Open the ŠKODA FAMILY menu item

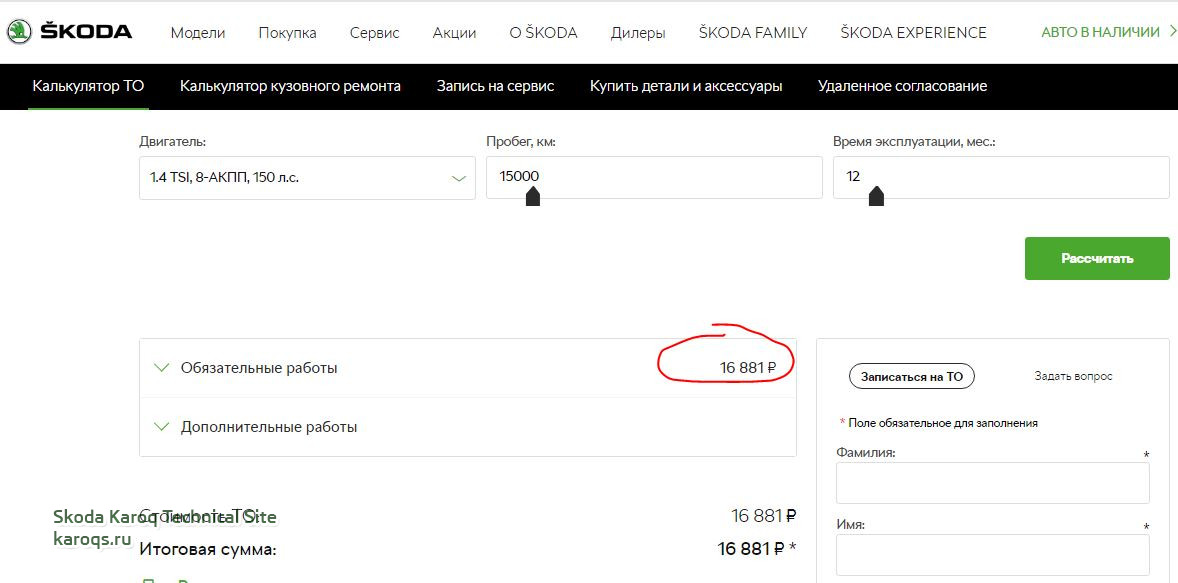point(753,33)
